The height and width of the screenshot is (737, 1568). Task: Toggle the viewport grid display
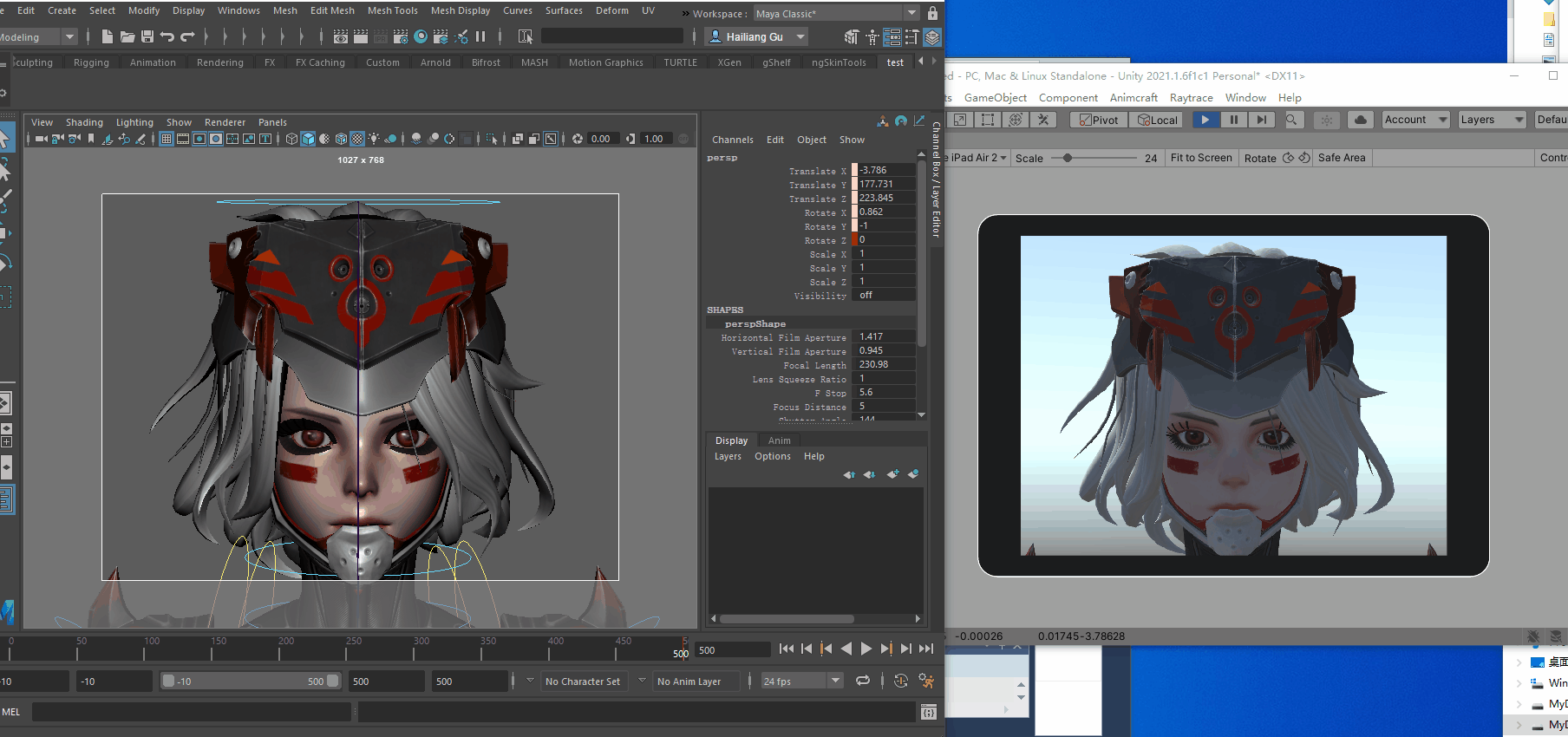(167, 139)
